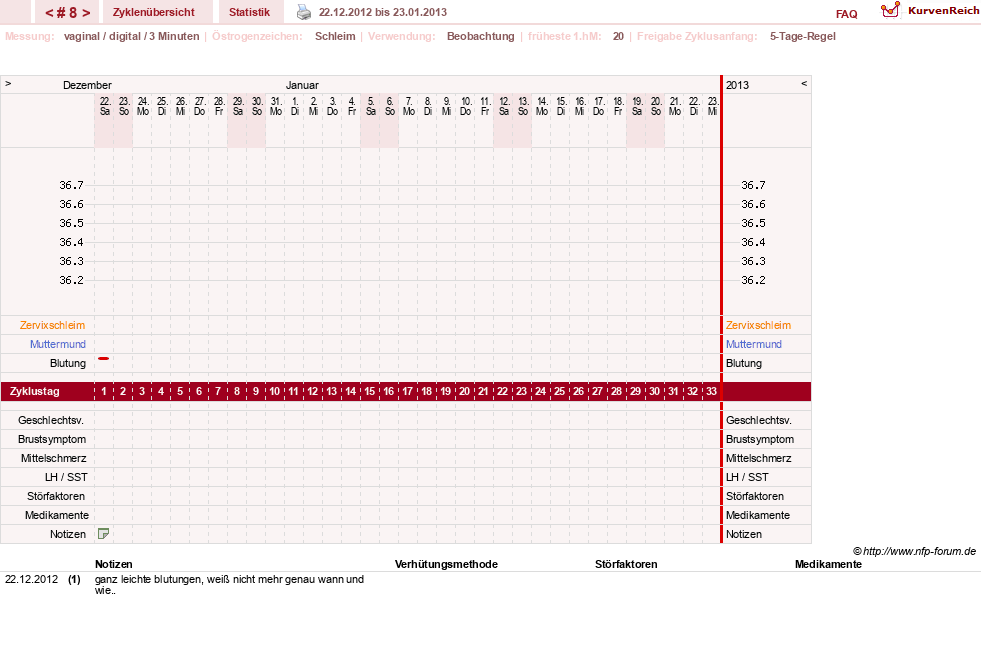Click the Zyklustag label
Image resolution: width=981 pixels, height=657 pixels.
coord(34,391)
